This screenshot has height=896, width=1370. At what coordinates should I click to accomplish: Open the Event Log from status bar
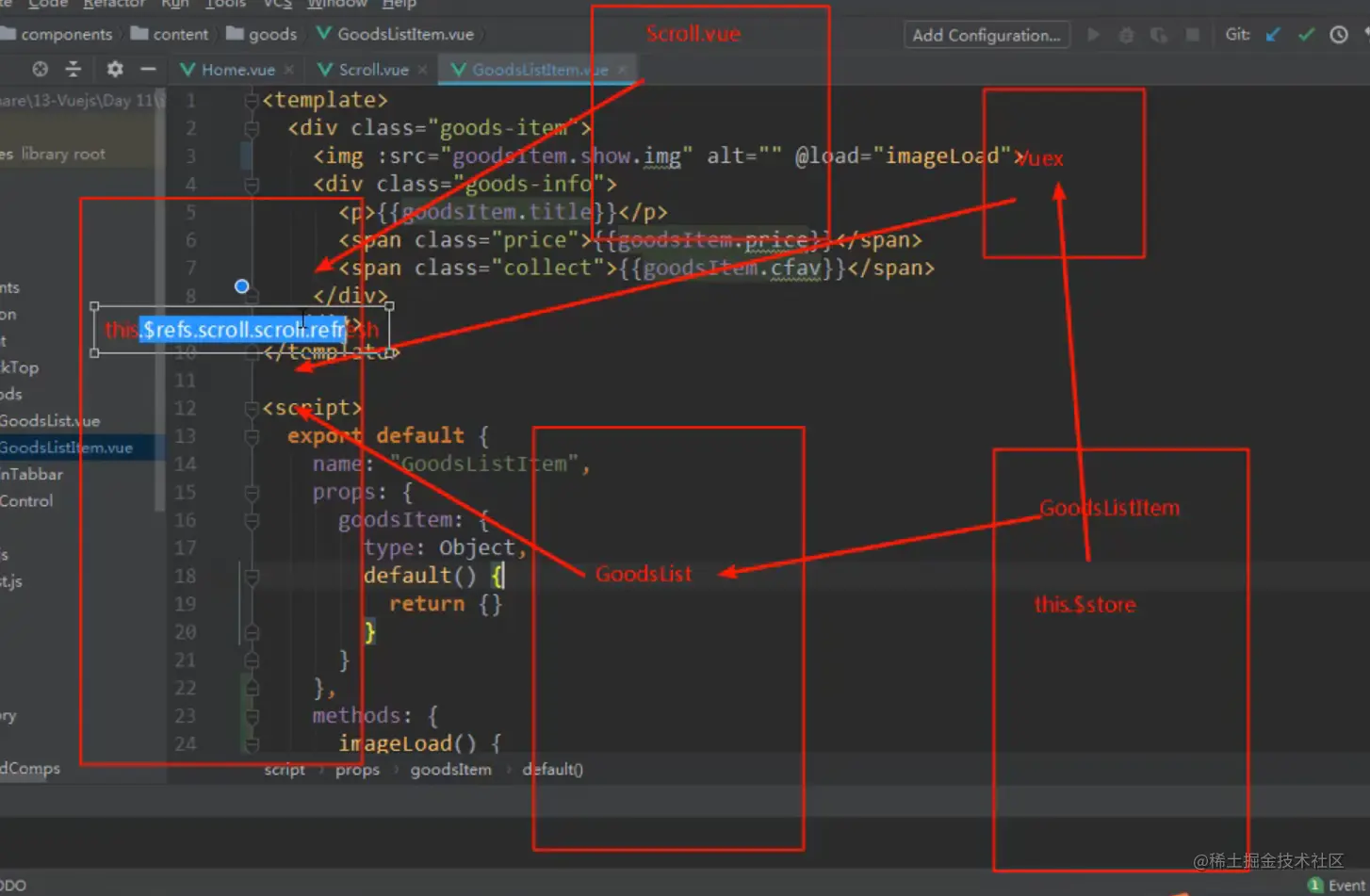click(x=1338, y=886)
